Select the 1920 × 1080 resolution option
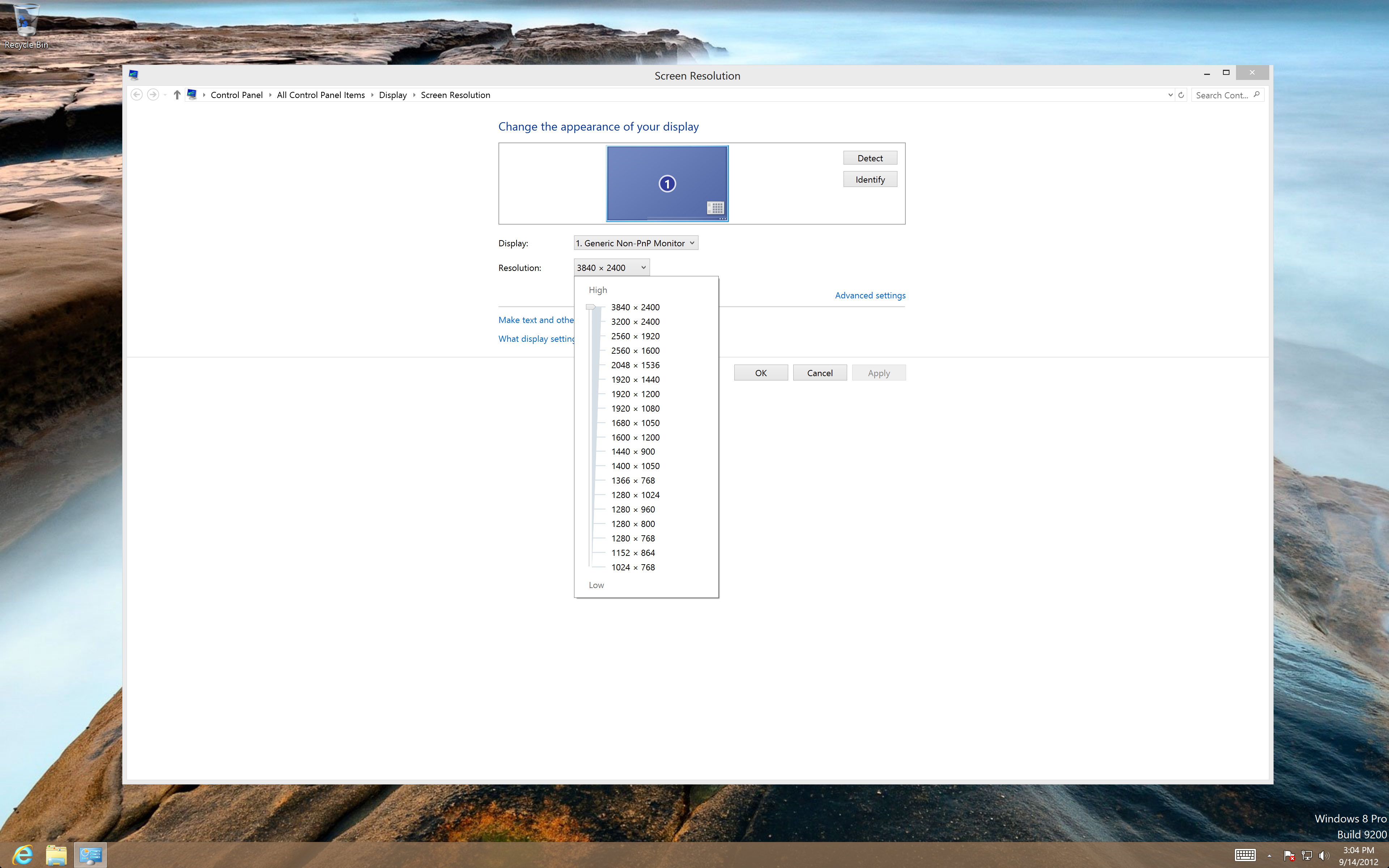Image resolution: width=1389 pixels, height=868 pixels. 635,408
